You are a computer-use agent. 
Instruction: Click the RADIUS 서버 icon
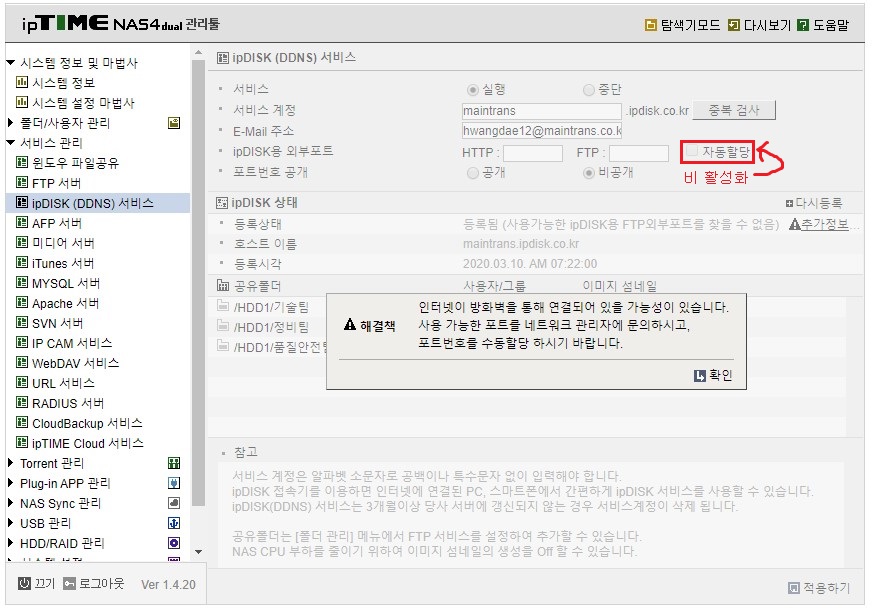click(22, 403)
